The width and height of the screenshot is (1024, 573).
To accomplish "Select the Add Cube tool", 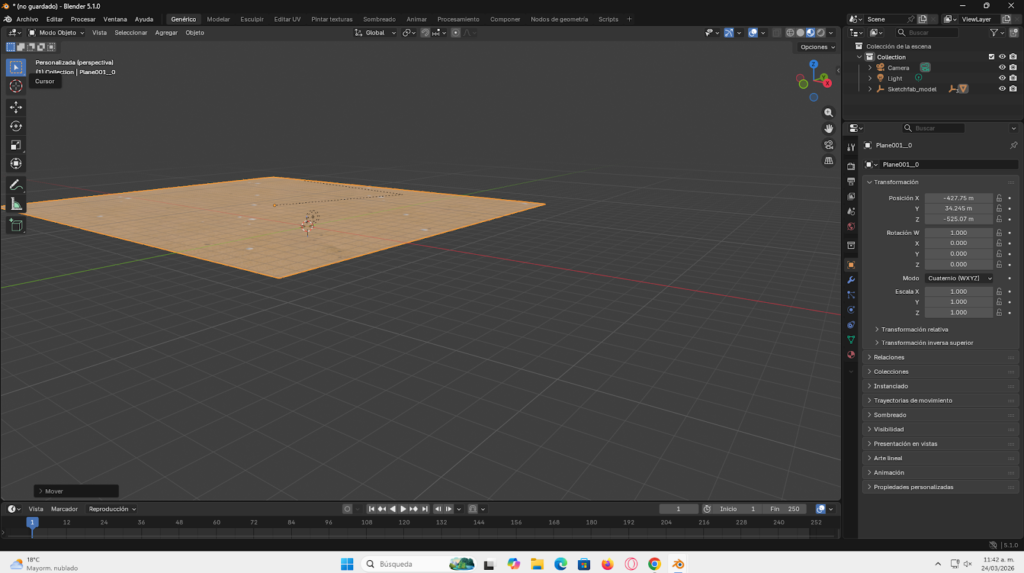I will [16, 226].
